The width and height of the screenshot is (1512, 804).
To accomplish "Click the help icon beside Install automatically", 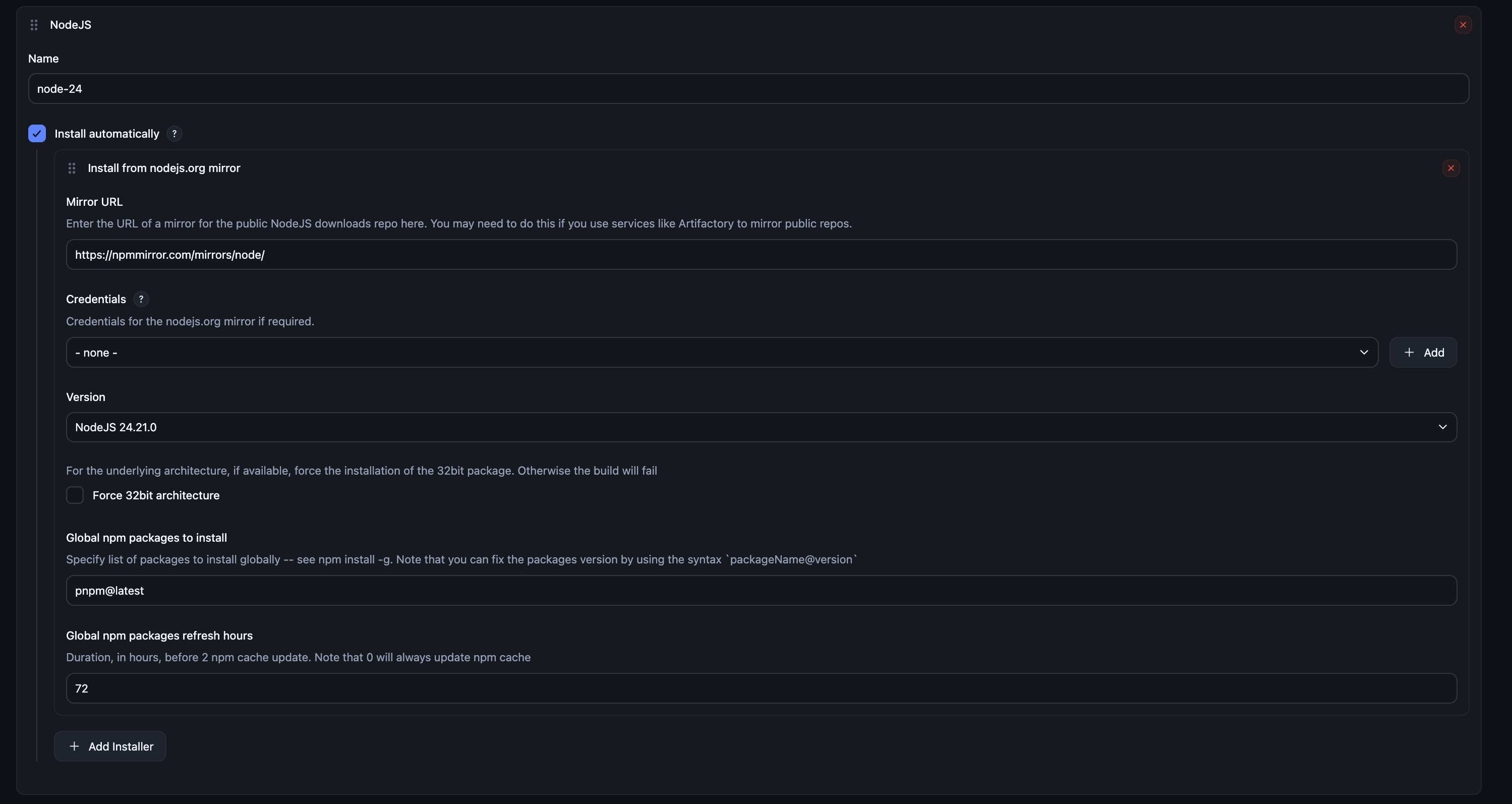I will 175,134.
